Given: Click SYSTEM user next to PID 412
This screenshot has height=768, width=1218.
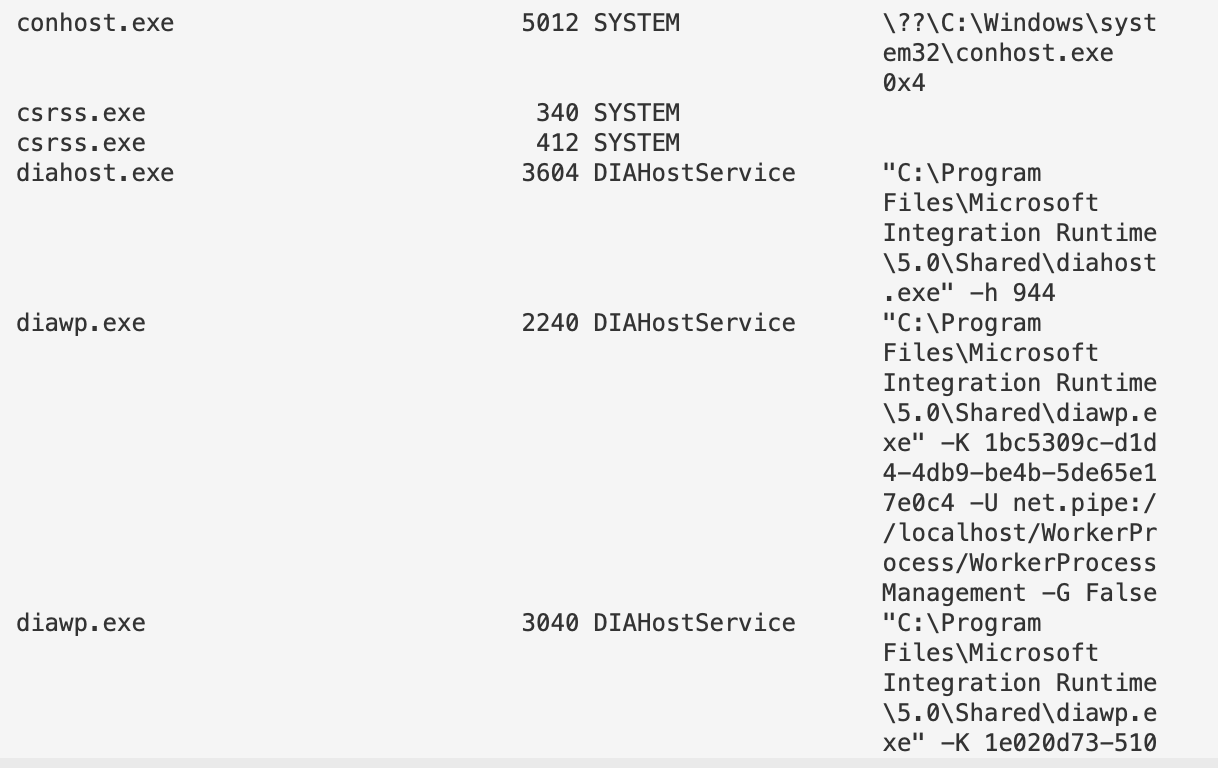Looking at the screenshot, I should 636,143.
